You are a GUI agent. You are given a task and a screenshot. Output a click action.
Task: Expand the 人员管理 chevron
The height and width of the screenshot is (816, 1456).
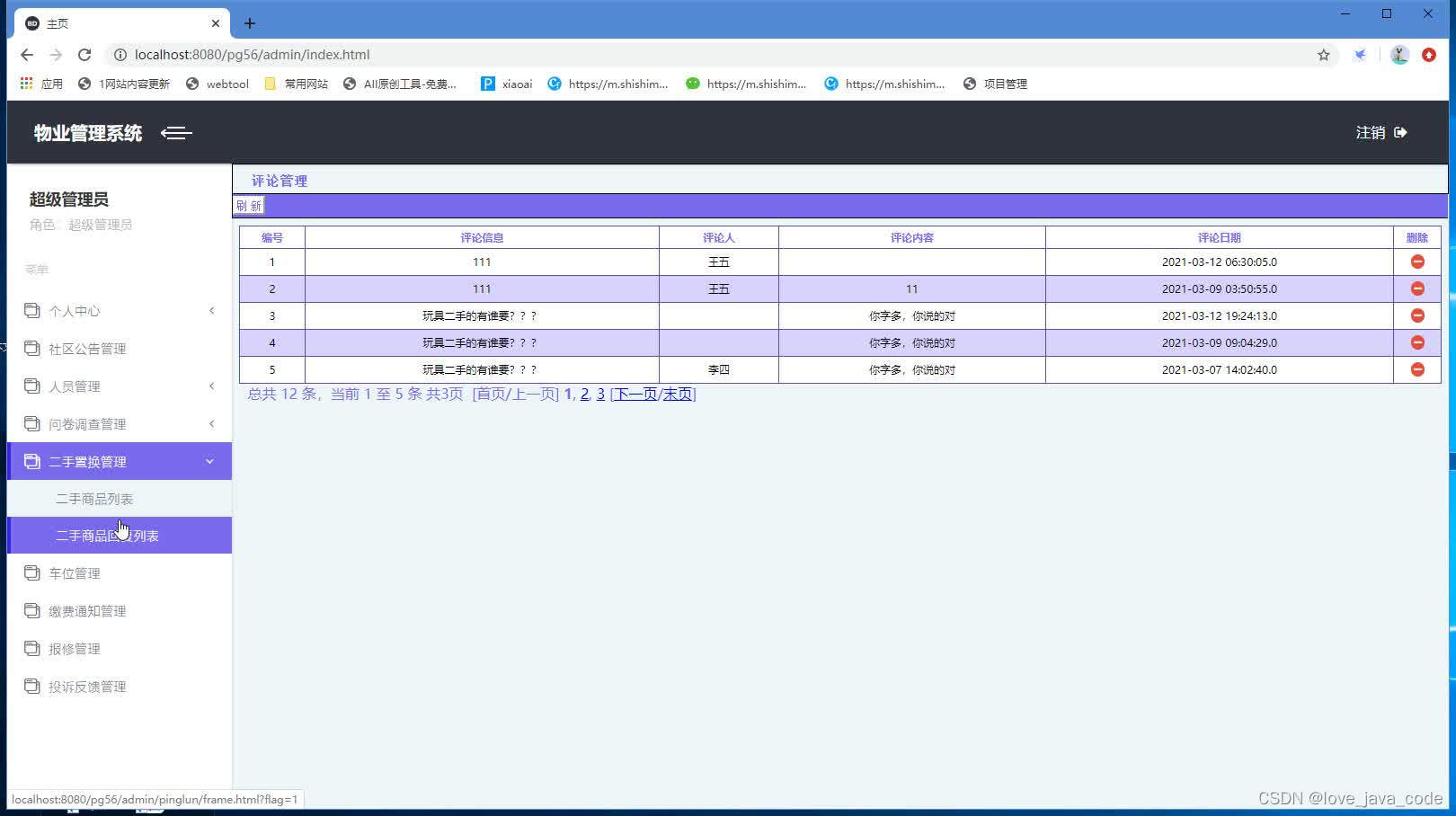(212, 386)
